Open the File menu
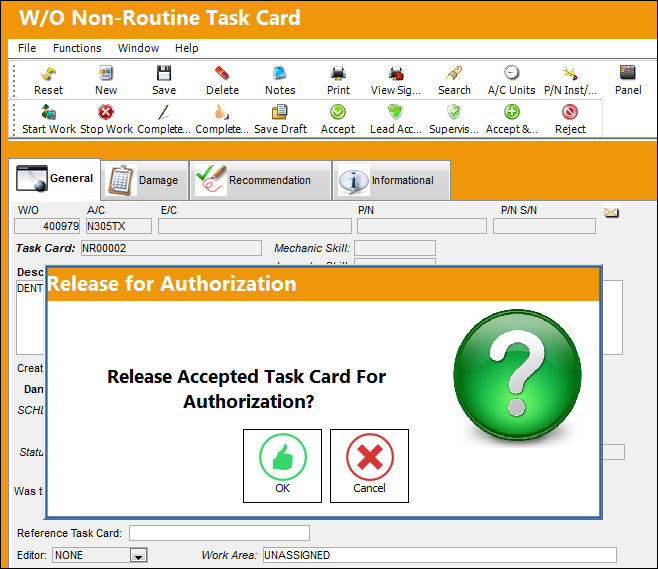658x569 pixels. coord(27,48)
